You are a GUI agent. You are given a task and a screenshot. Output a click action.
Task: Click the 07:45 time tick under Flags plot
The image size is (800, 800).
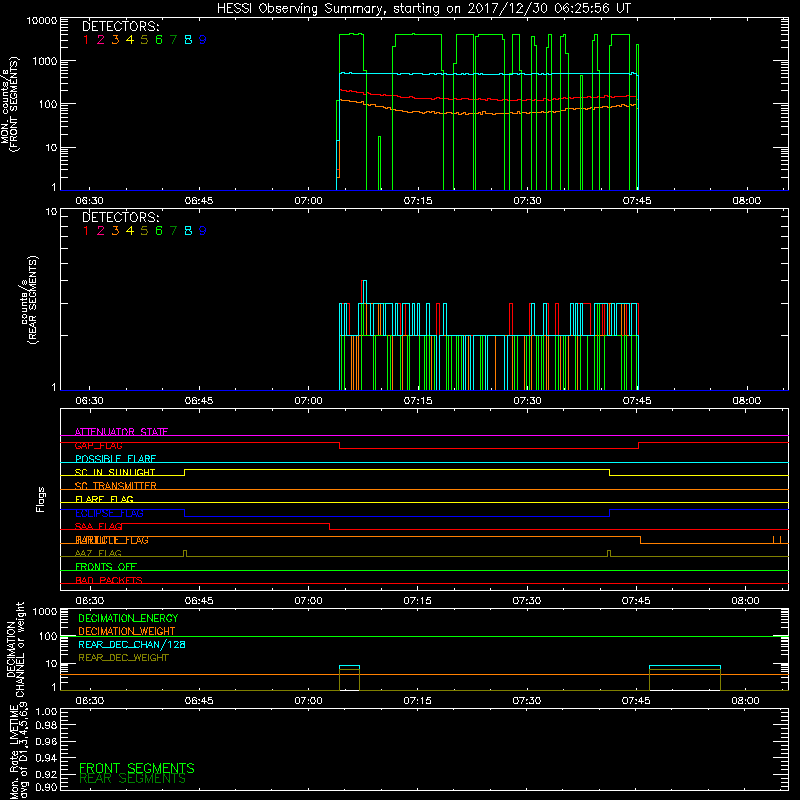(x=636, y=601)
